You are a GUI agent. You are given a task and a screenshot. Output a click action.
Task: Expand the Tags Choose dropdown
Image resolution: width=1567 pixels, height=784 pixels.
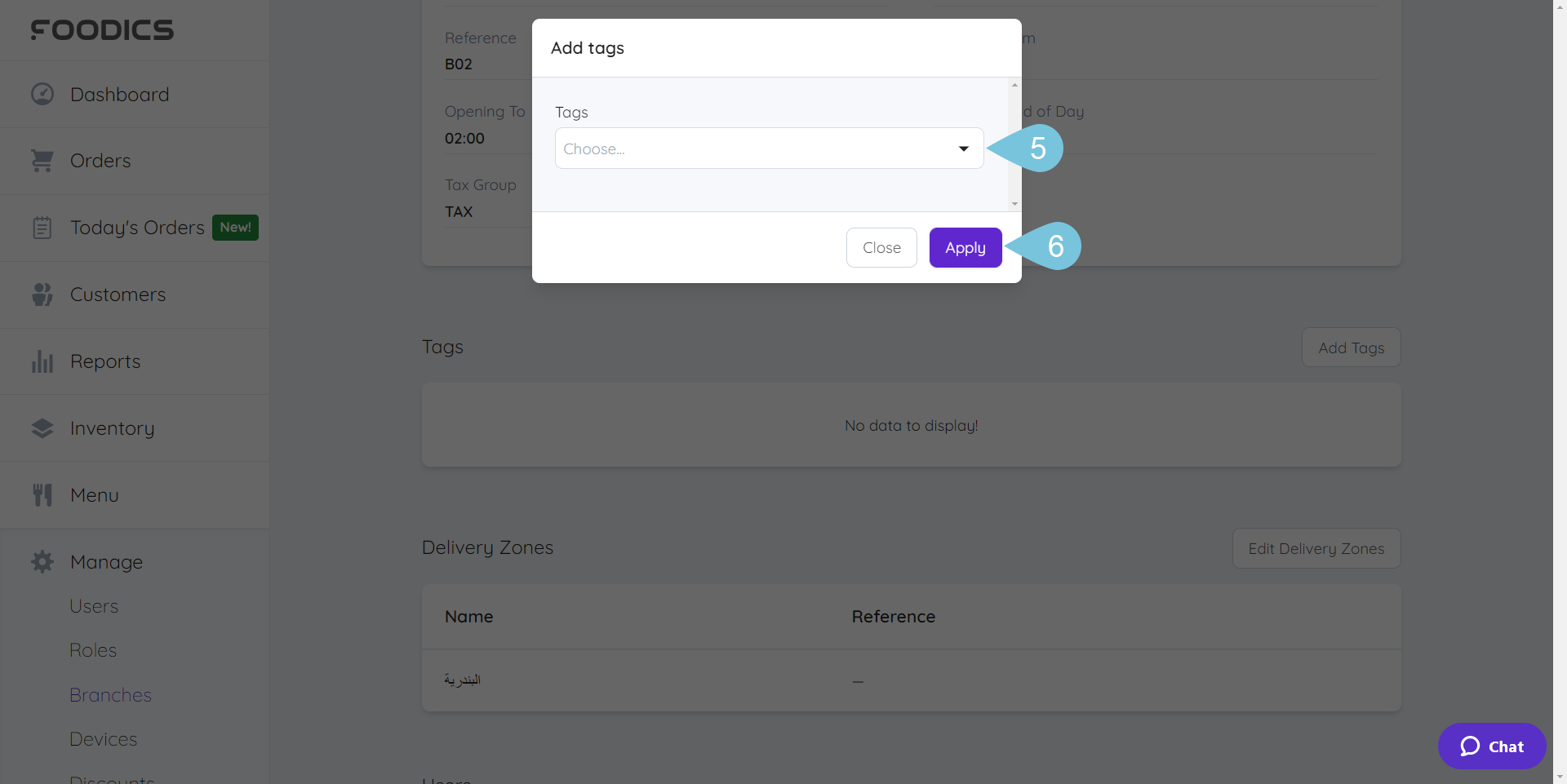click(768, 148)
